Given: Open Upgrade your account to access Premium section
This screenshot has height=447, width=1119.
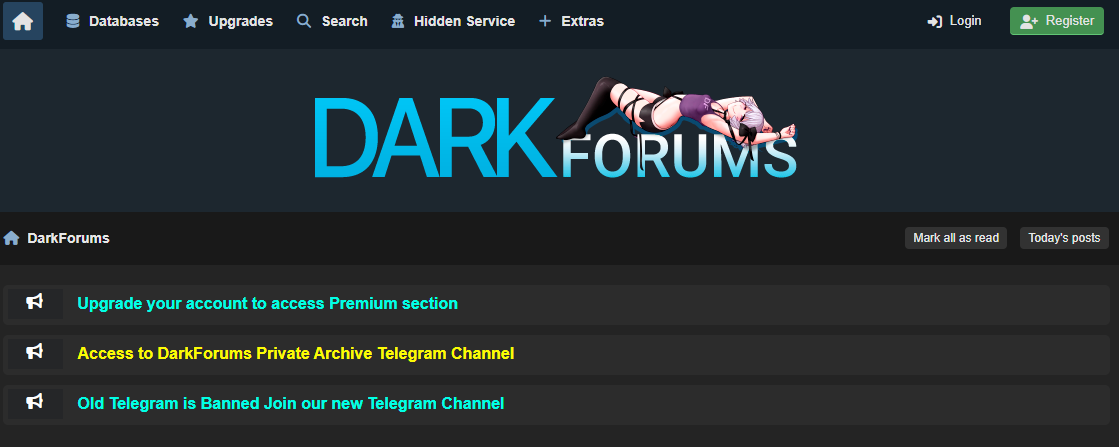Looking at the screenshot, I should click(268, 303).
